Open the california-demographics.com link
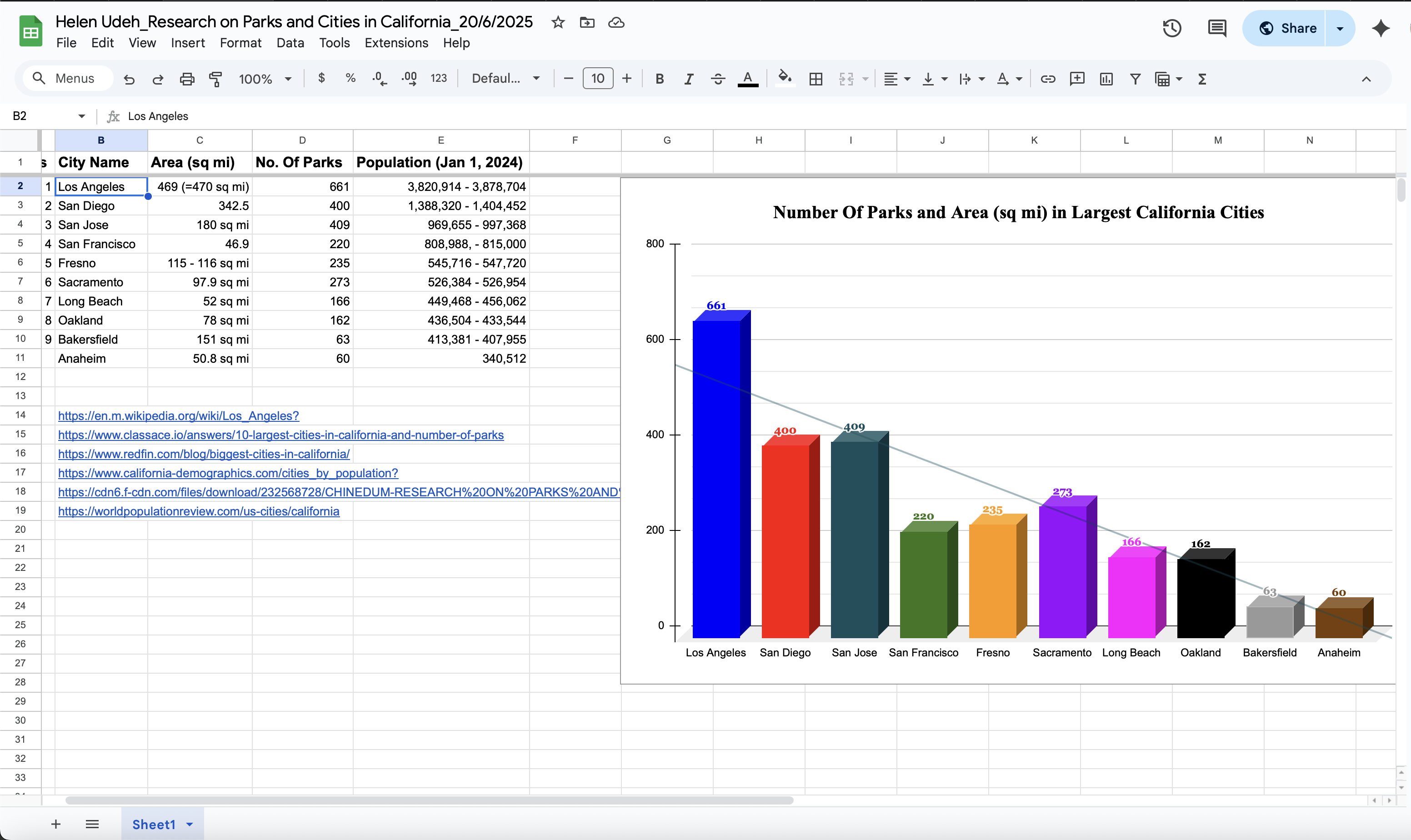 (228, 473)
